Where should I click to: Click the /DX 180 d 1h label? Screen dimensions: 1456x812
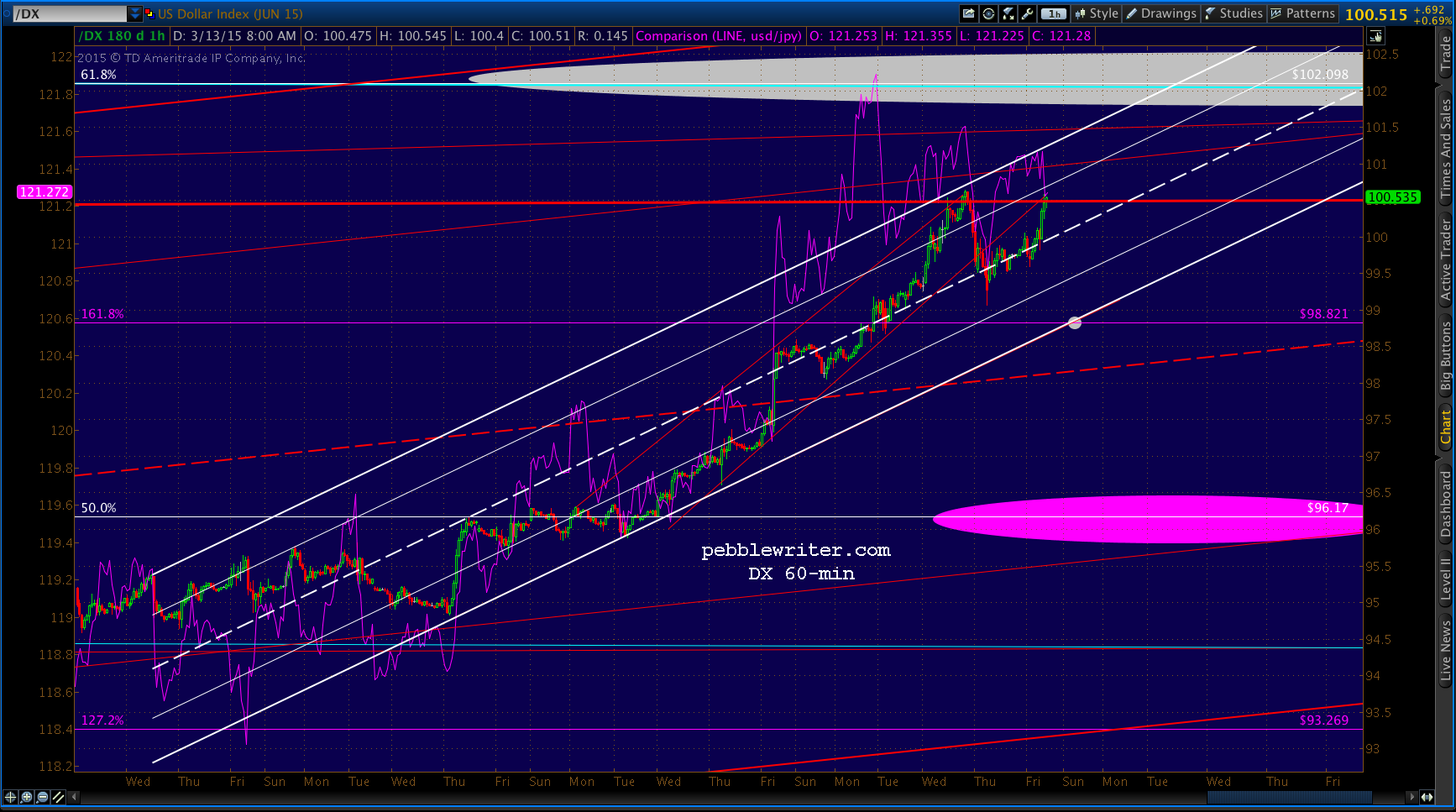pyautogui.click(x=122, y=36)
